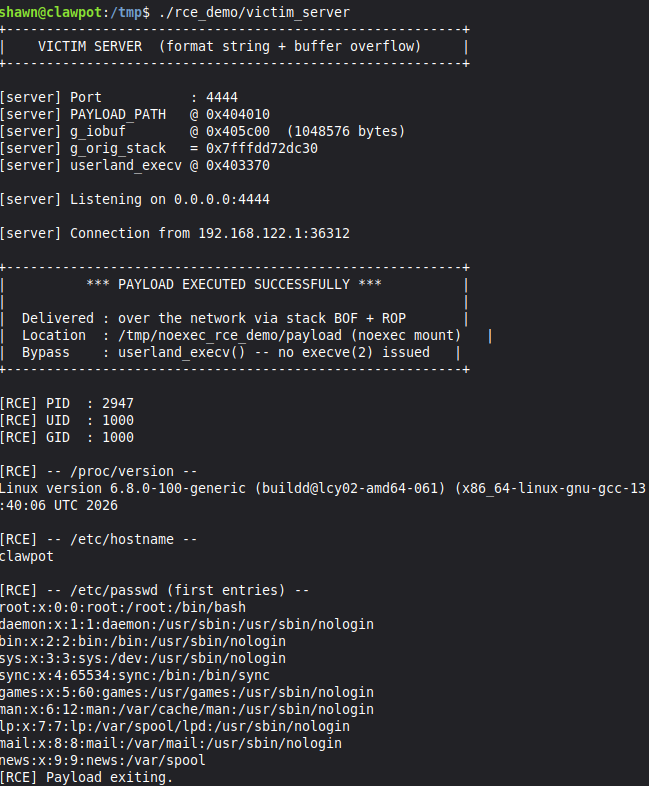This screenshot has width=649, height=786.
Task: Click the userland_execv address 0x403370
Action: click(238, 165)
